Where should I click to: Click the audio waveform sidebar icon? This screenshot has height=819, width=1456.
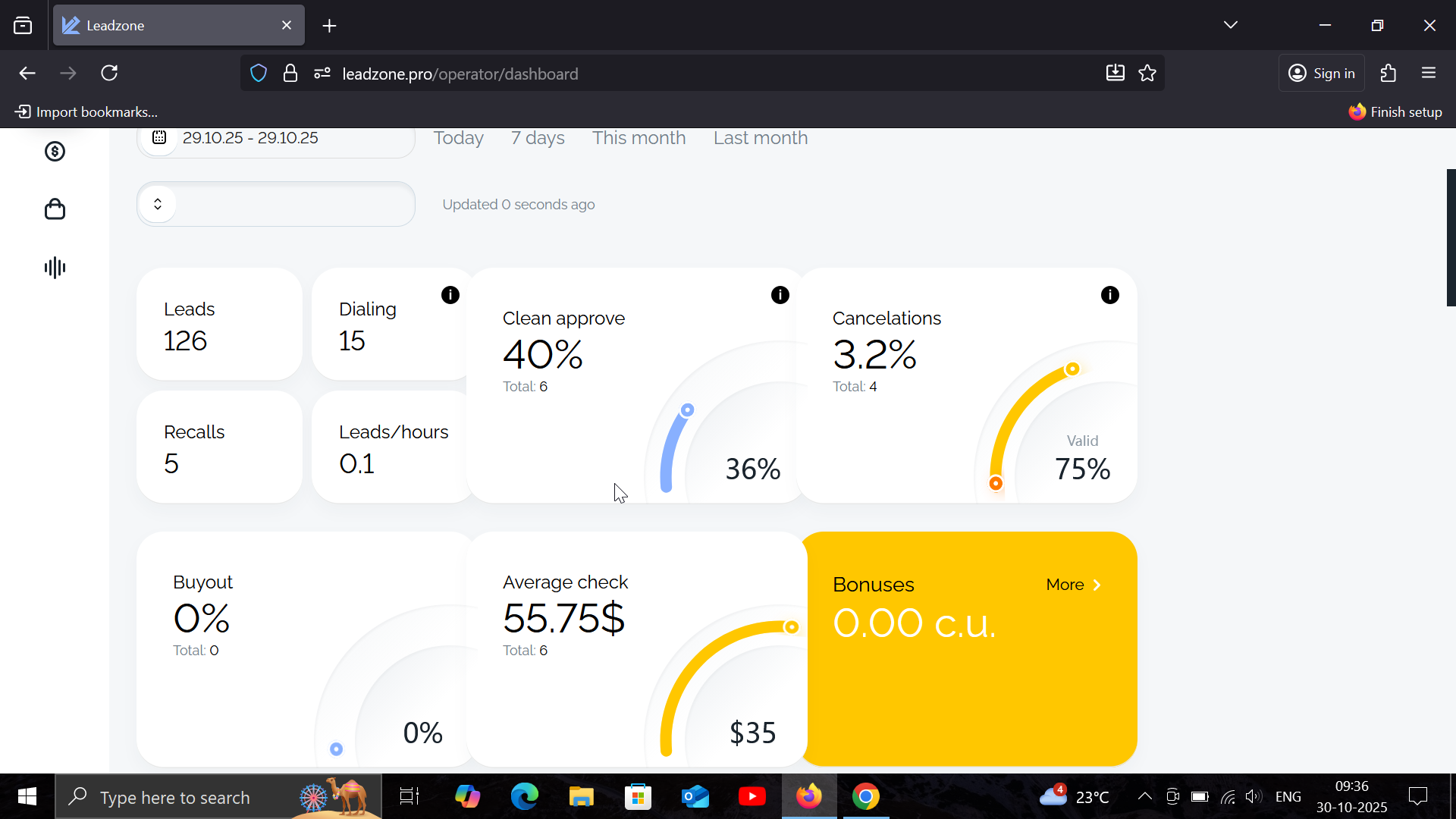(55, 268)
